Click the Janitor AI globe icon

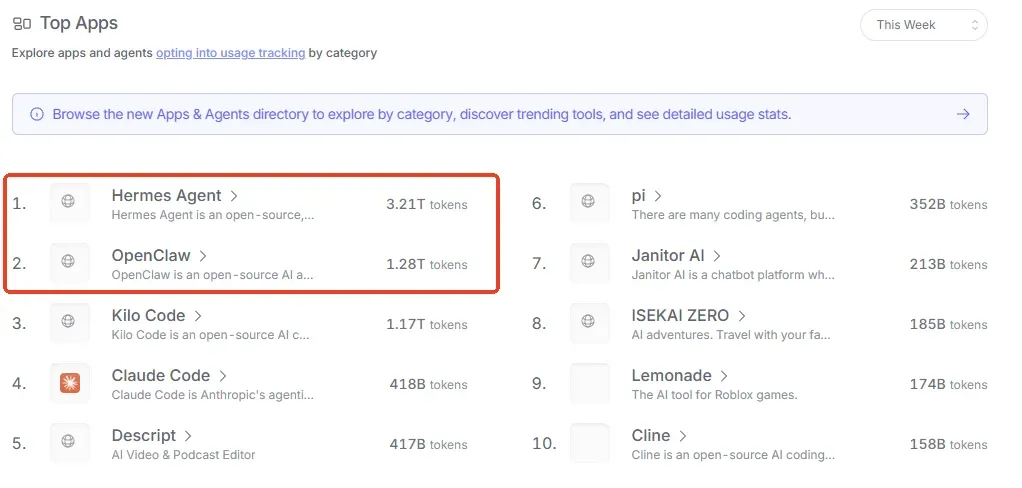pyautogui.click(x=588, y=261)
